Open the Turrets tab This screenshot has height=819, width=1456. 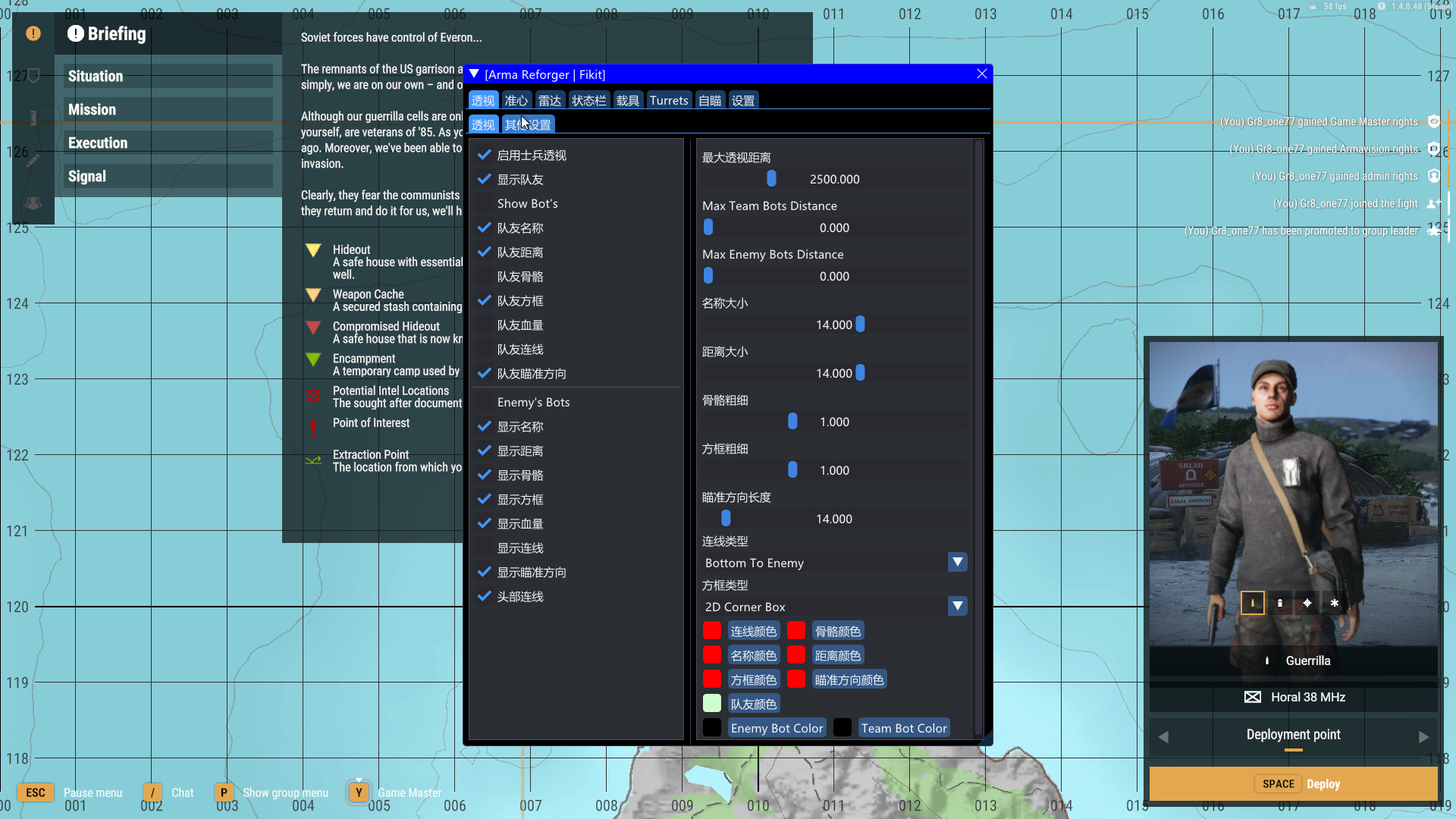tap(669, 100)
